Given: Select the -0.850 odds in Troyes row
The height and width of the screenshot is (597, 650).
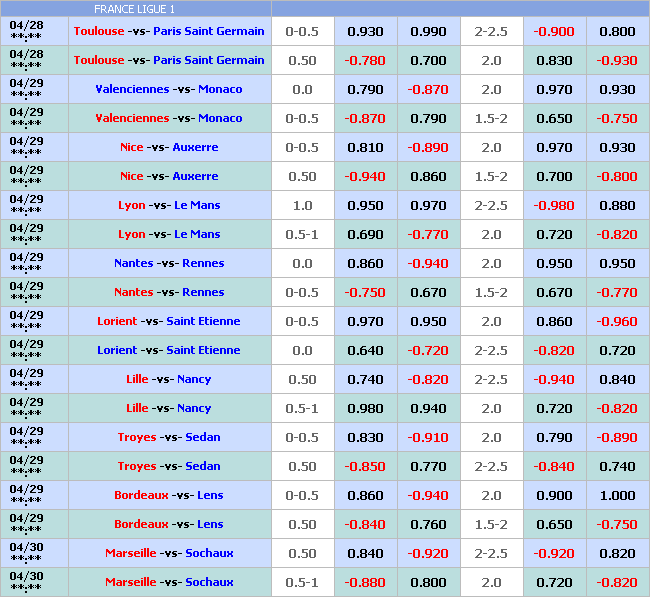Looking at the screenshot, I should pyautogui.click(x=365, y=466).
